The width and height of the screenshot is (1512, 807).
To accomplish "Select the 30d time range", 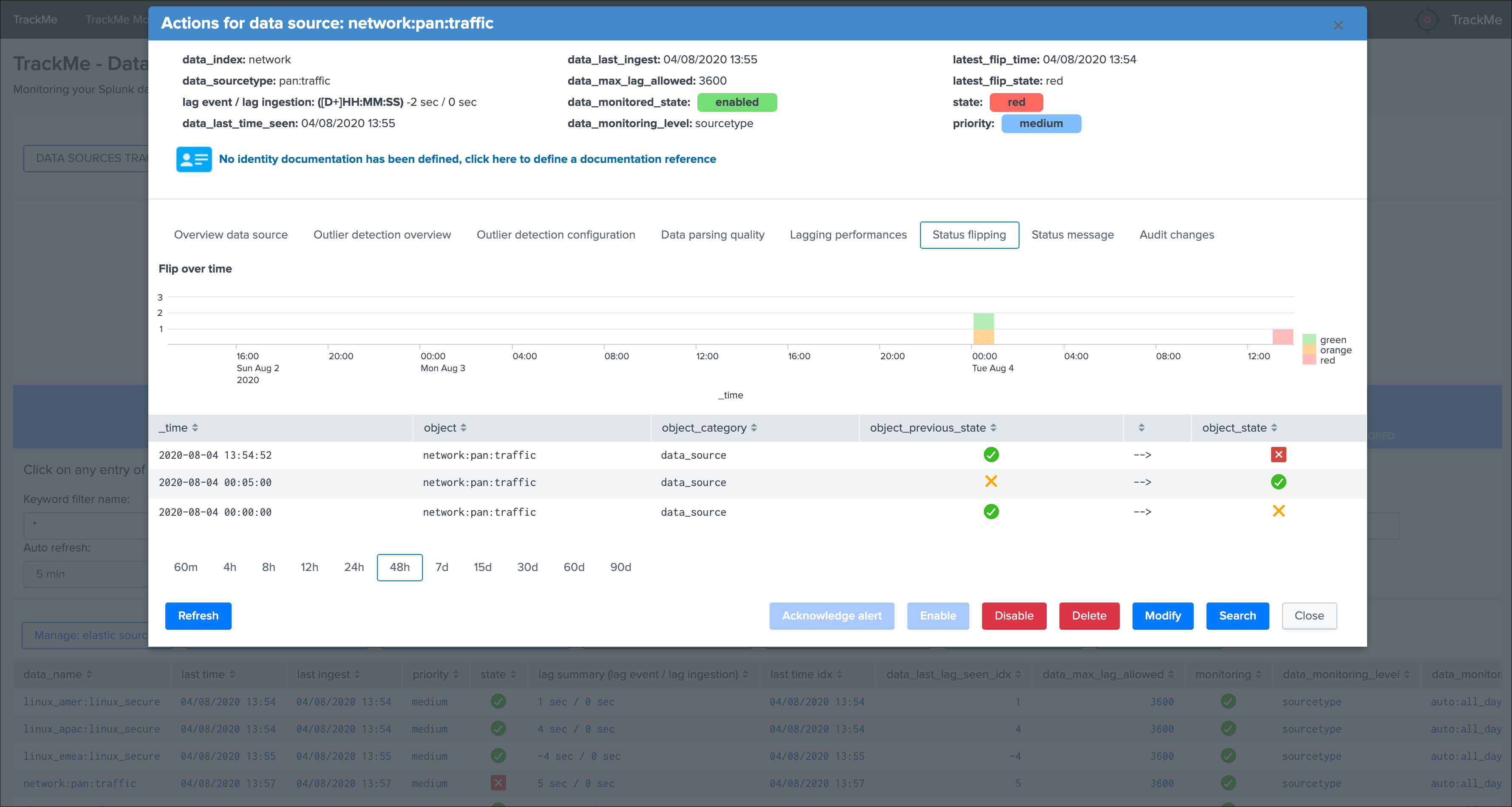I will 527,567.
